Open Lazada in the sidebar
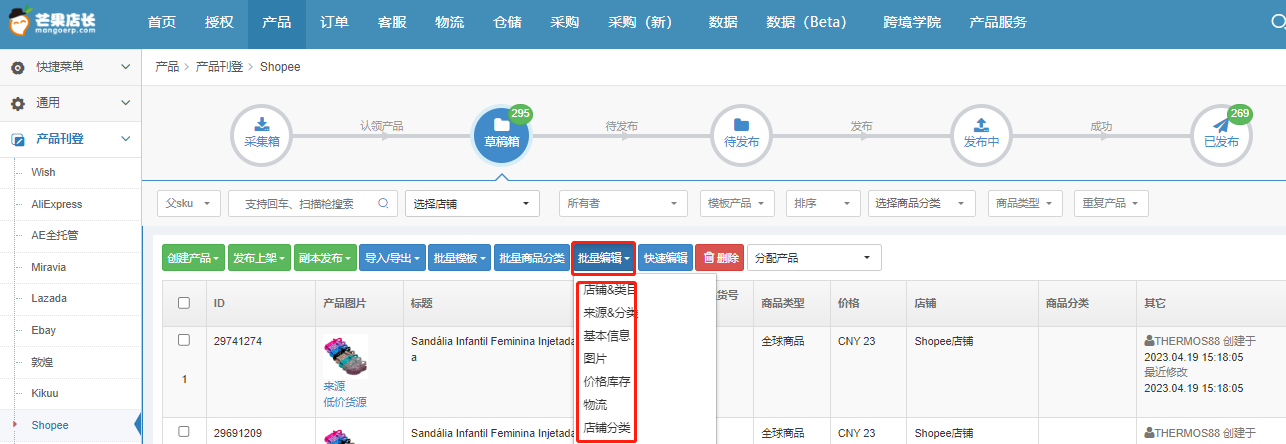 pos(50,299)
